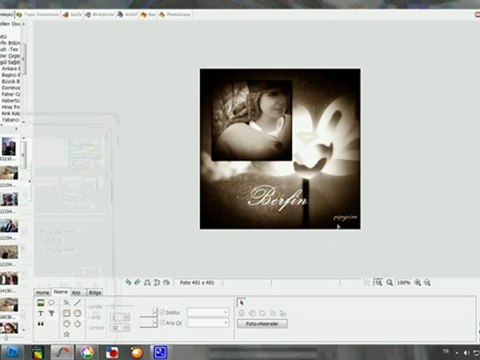Click the folder tree scroll-up arrow
Viewport: 480px width, 360px height.
tap(23, 24)
